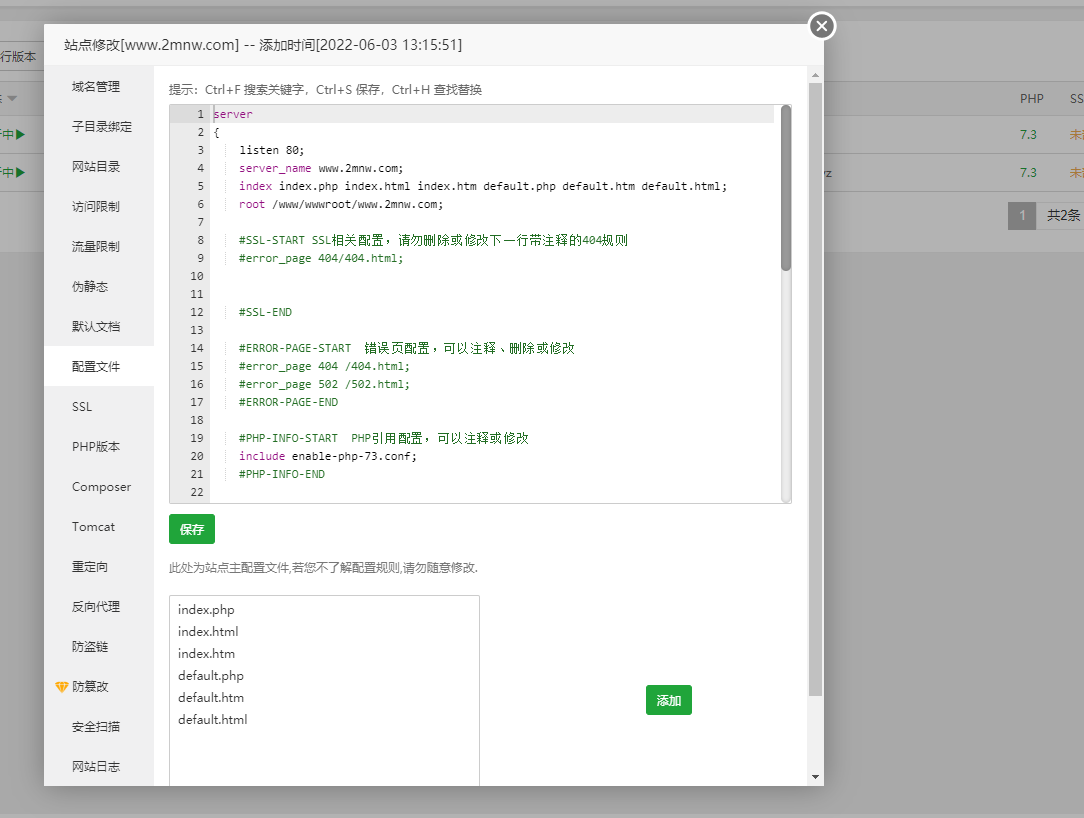
Task: Click the green 保存 button
Action: (x=191, y=529)
